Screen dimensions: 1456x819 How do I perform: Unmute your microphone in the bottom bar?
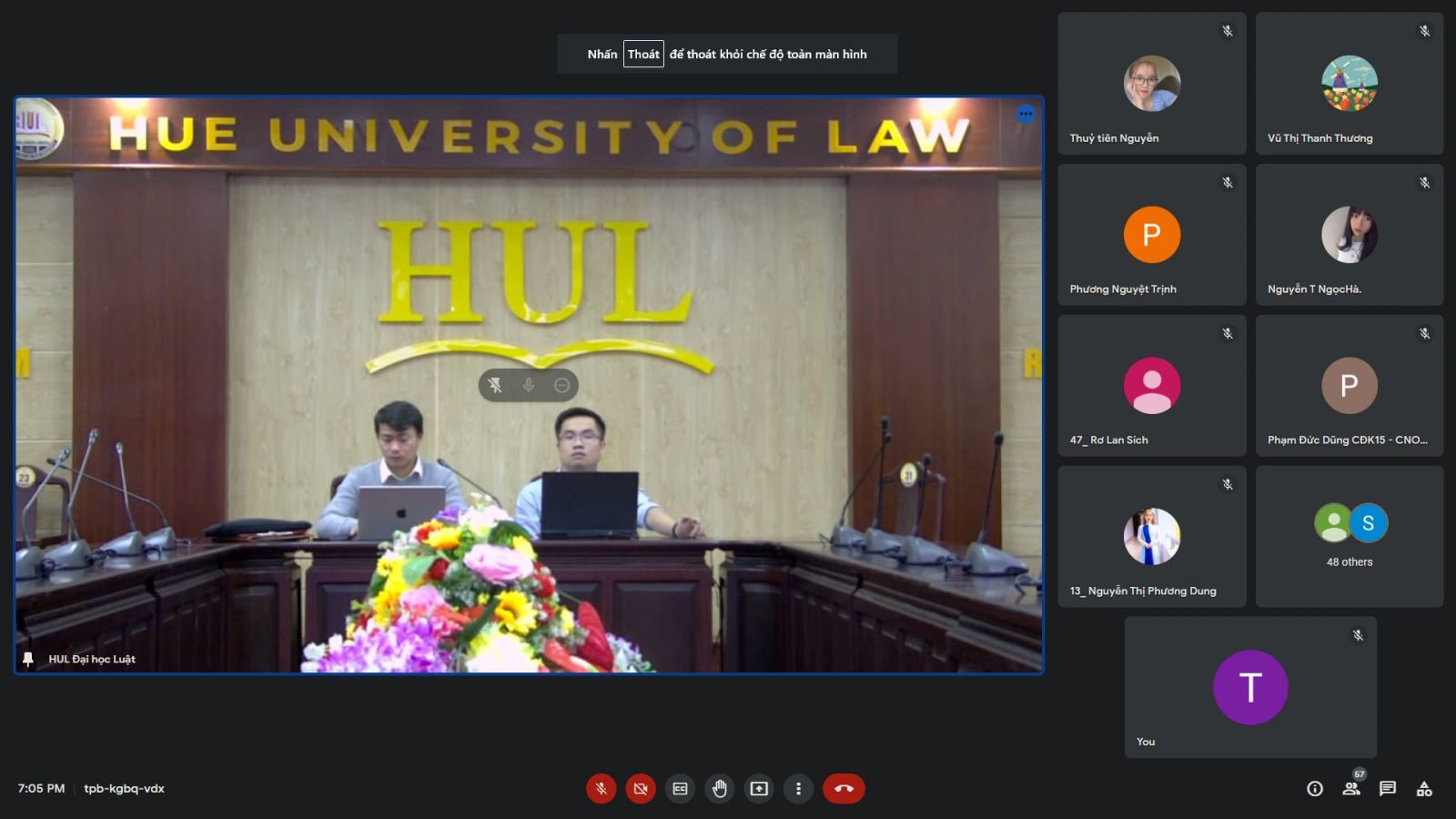[x=601, y=789]
